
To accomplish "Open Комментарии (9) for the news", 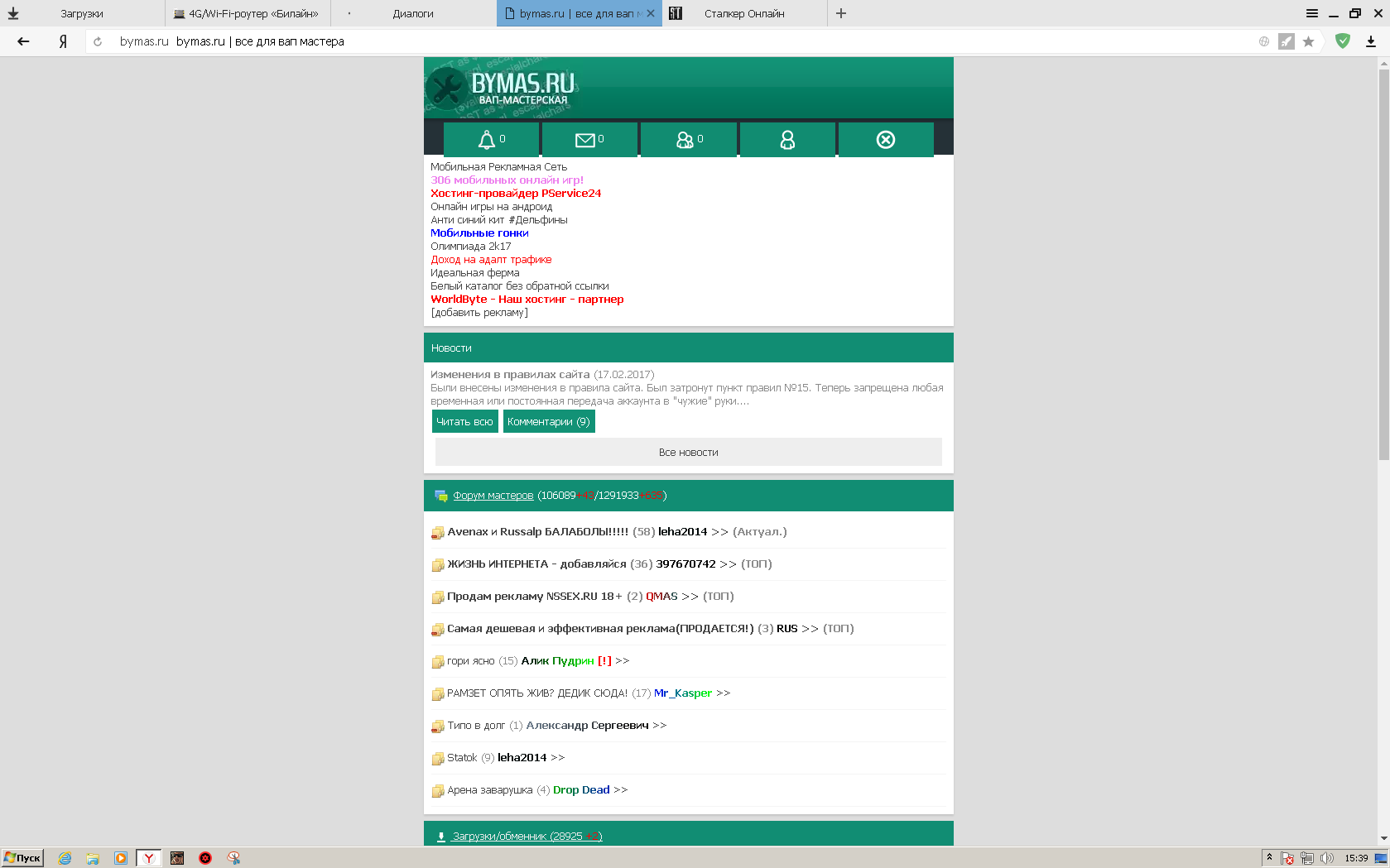I will (549, 421).
